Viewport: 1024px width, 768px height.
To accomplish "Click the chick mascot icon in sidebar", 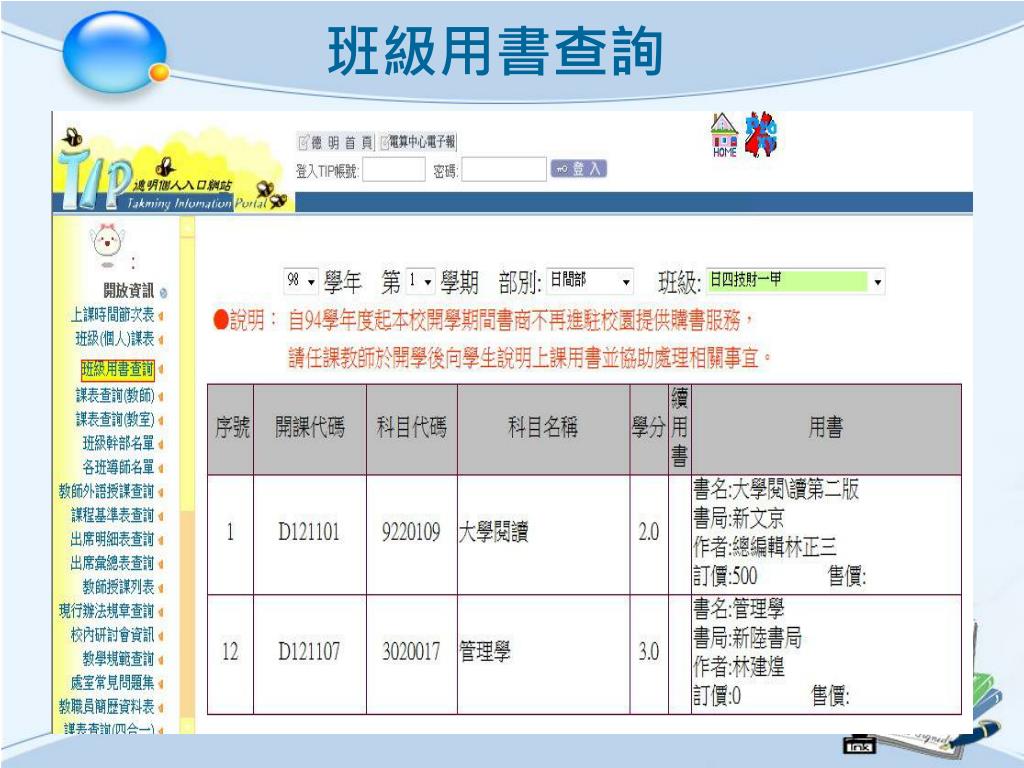I will point(107,245).
